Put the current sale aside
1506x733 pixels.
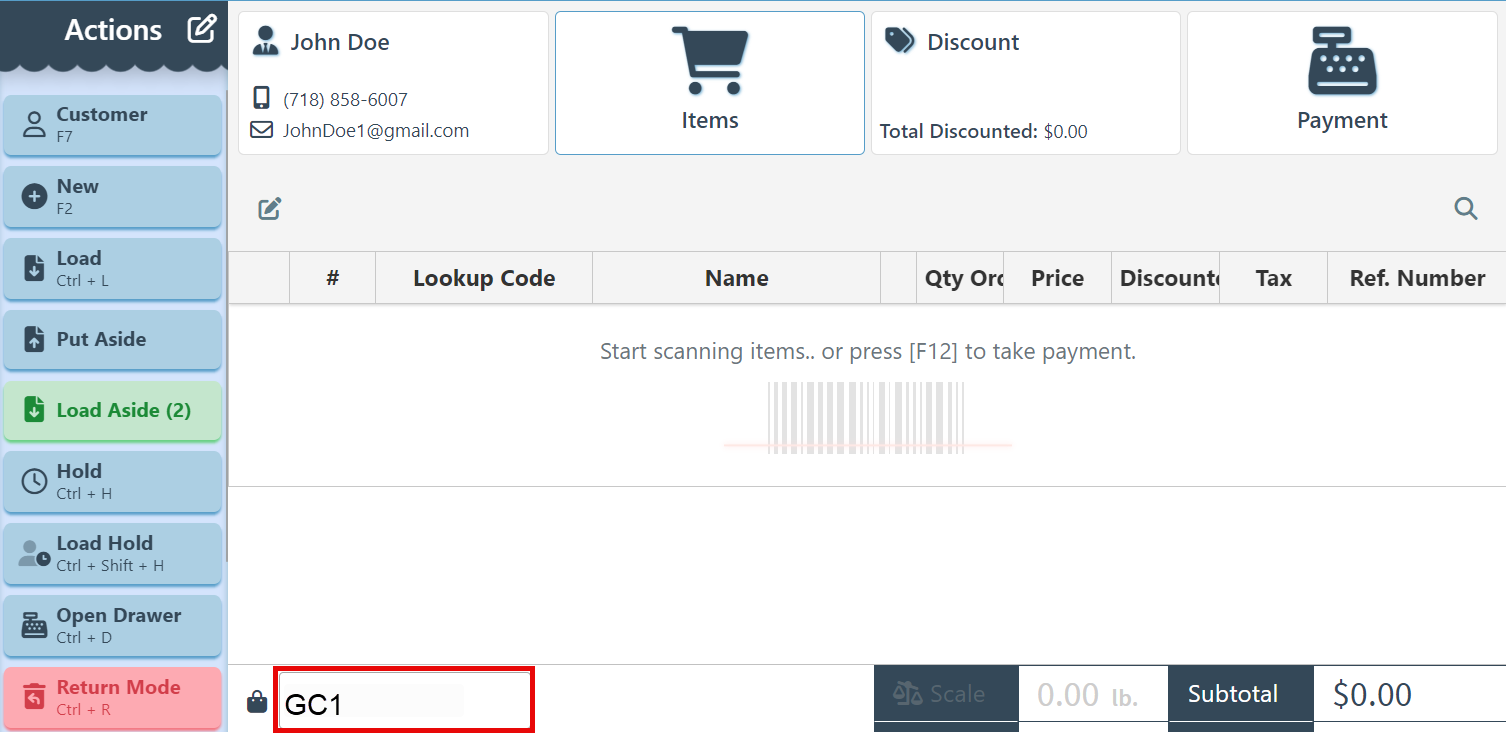click(x=112, y=339)
